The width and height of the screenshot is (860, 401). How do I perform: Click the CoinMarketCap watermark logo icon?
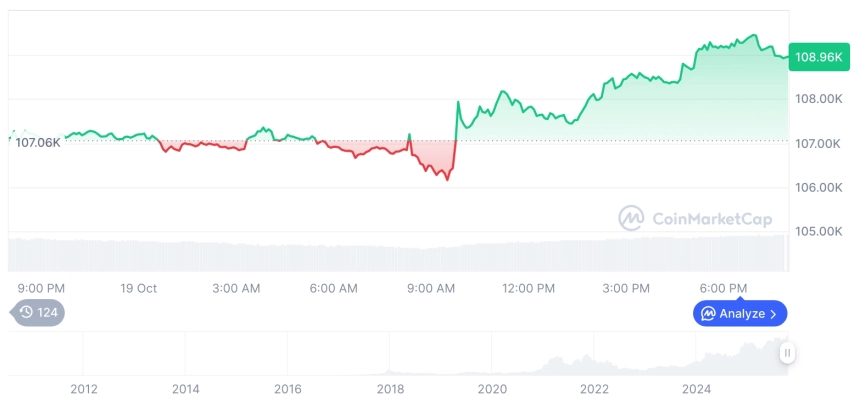pos(631,218)
